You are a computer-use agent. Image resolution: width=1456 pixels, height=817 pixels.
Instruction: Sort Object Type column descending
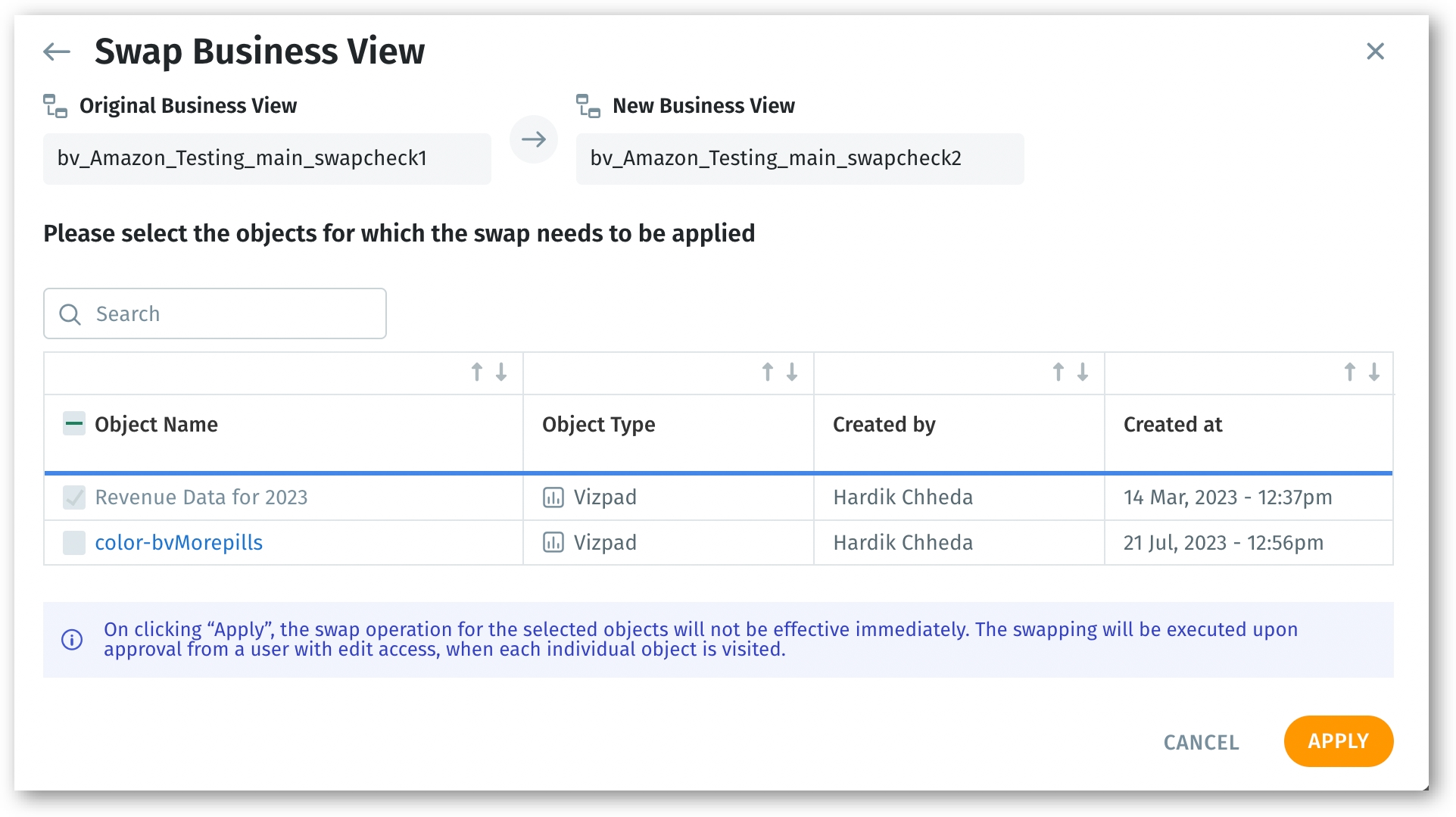point(792,372)
